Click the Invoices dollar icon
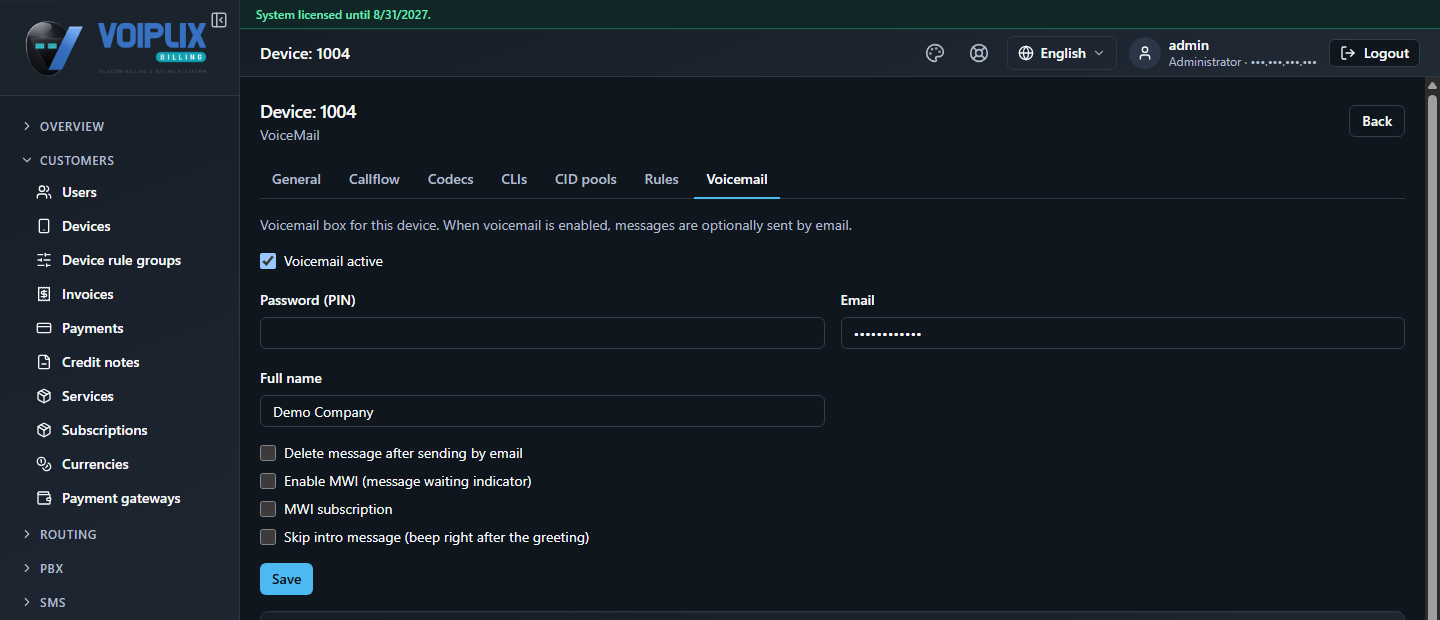 [x=44, y=294]
